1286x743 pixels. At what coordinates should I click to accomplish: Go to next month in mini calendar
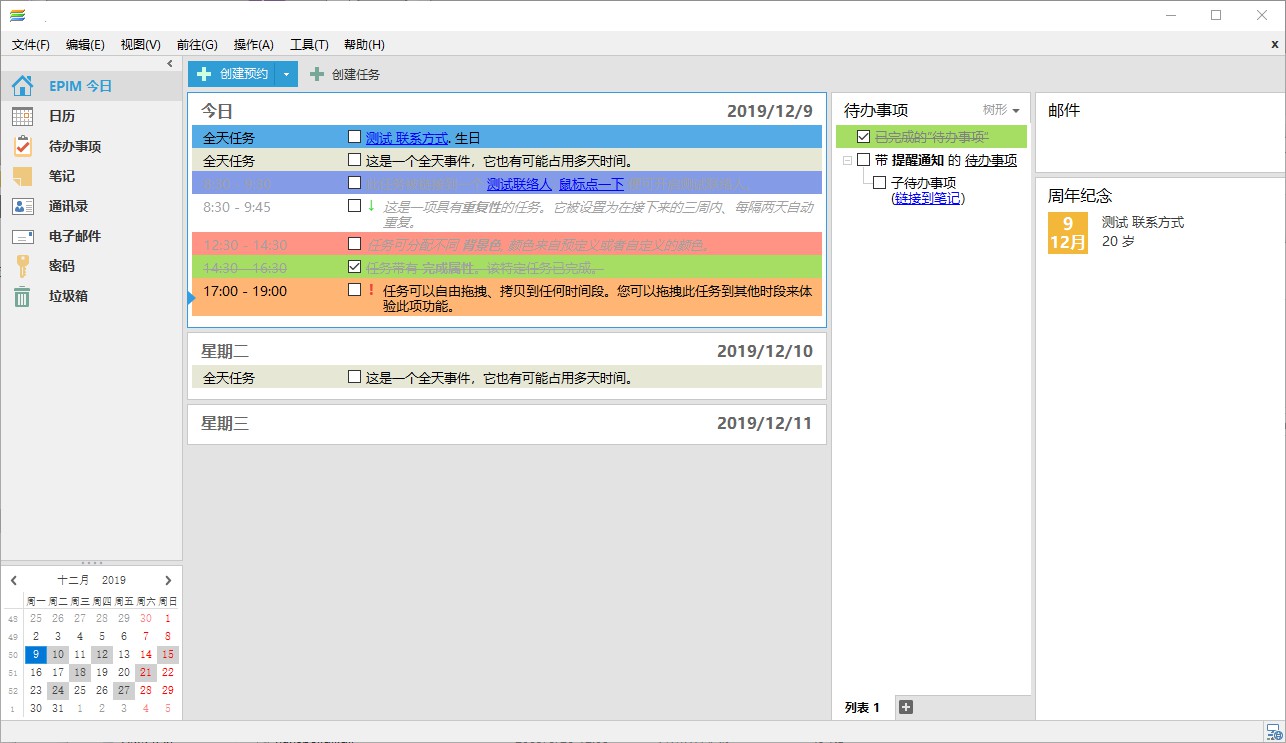tap(168, 580)
